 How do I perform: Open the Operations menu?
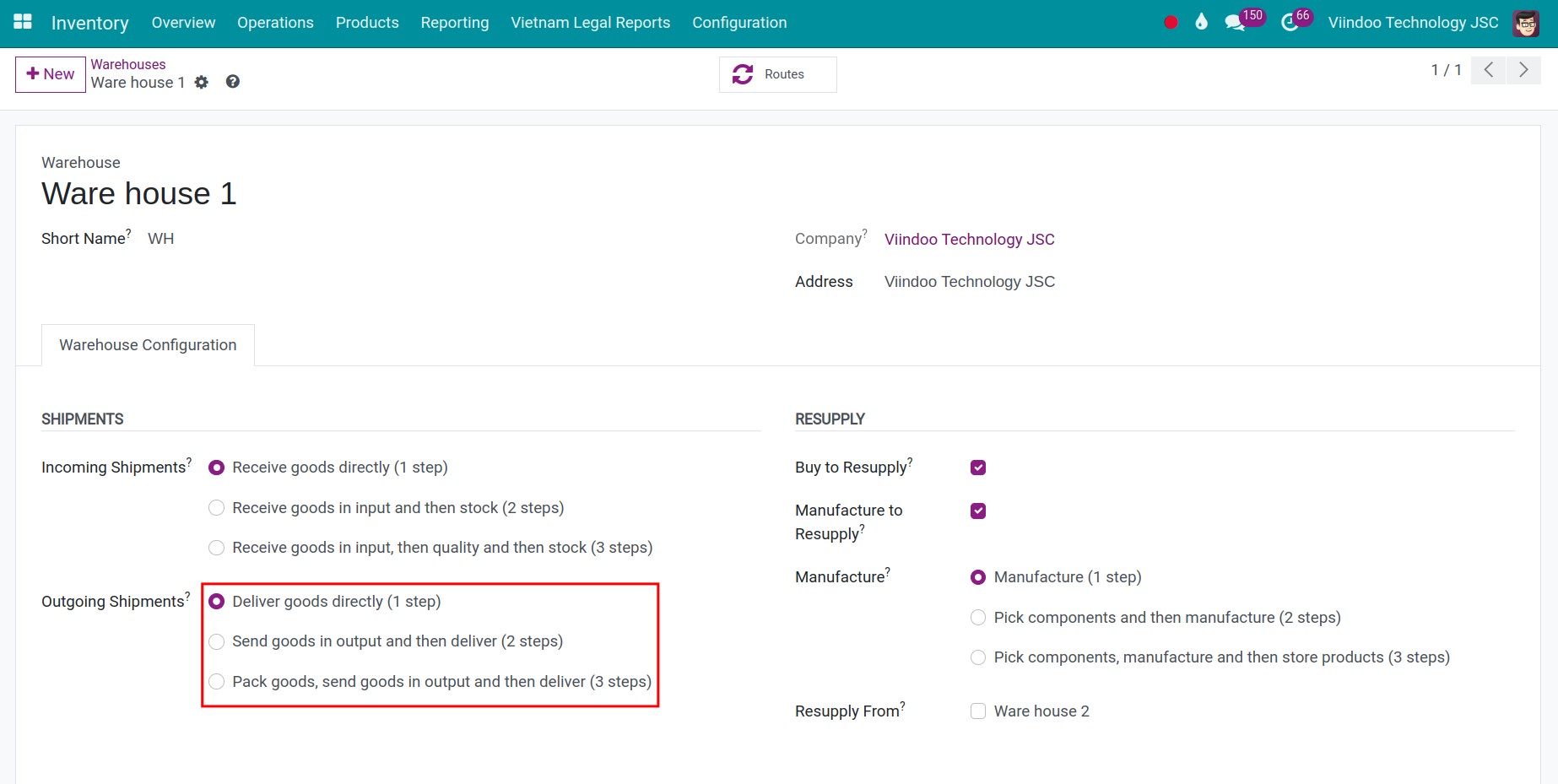pyautogui.click(x=275, y=23)
